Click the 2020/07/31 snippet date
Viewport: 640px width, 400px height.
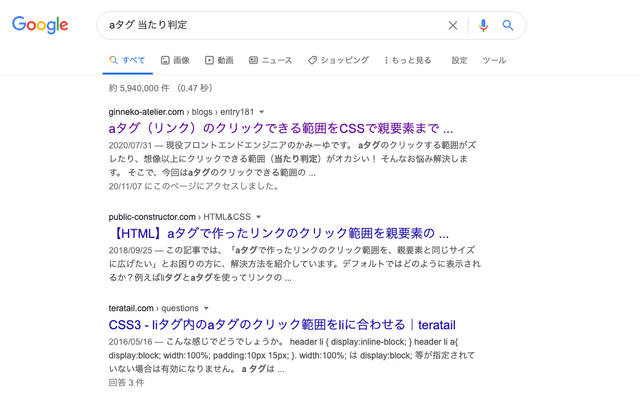point(130,145)
